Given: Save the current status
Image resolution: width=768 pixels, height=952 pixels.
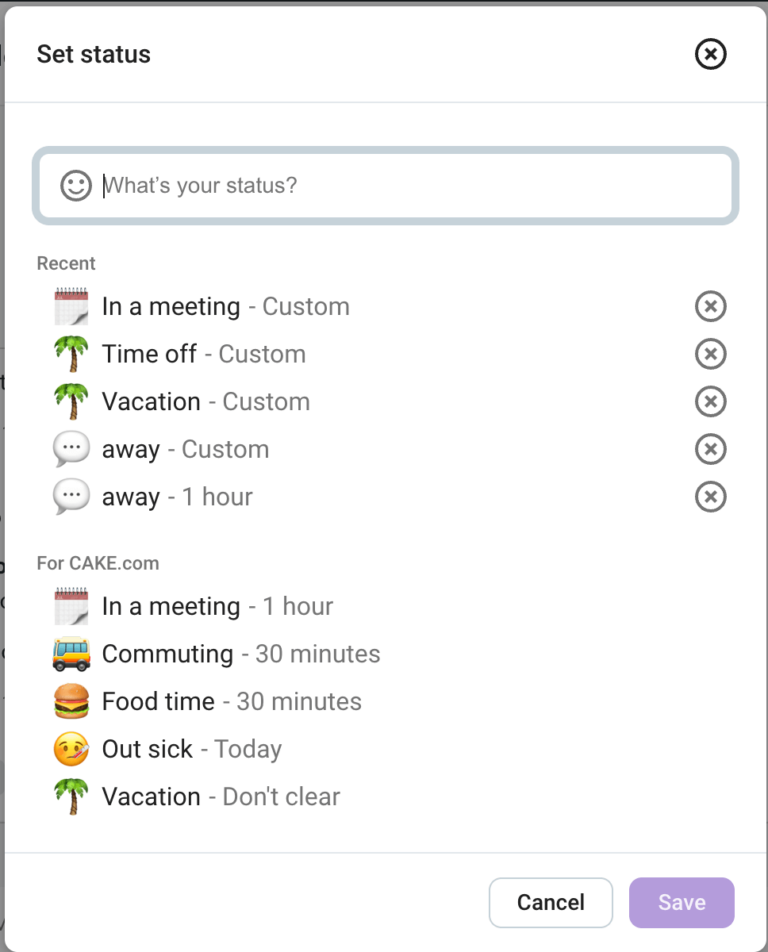Looking at the screenshot, I should (681, 902).
